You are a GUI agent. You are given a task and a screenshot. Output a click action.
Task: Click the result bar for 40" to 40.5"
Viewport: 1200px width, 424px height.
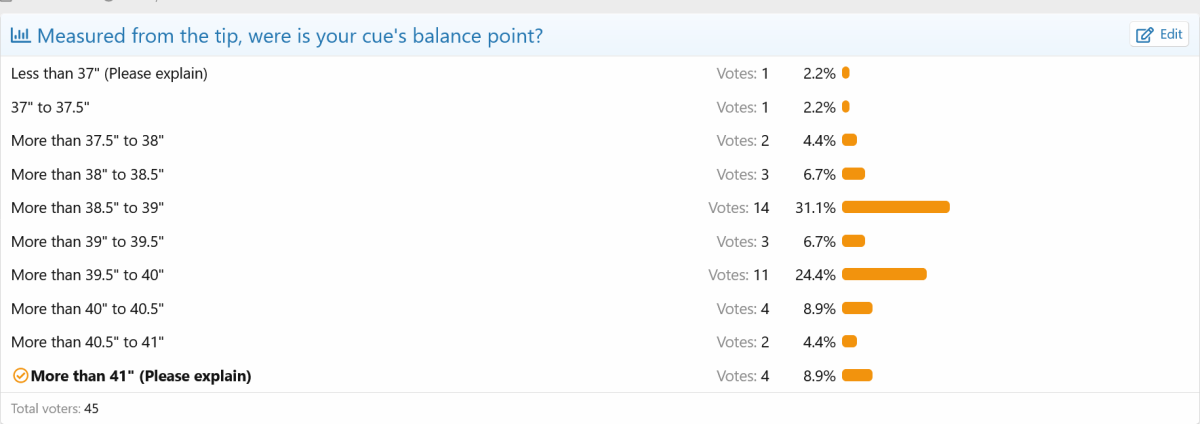857,308
